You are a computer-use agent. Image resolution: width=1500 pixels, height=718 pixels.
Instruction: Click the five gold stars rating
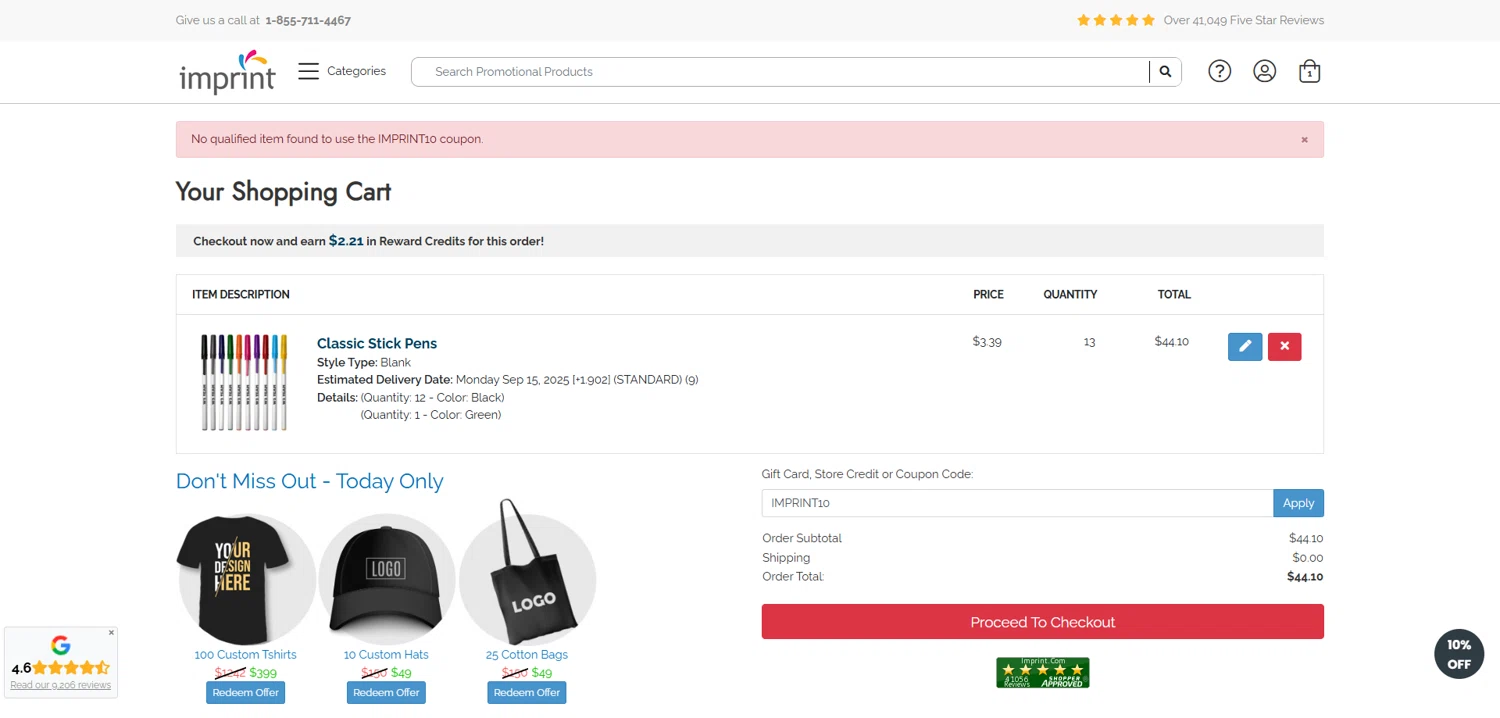pyautogui.click(x=1116, y=20)
